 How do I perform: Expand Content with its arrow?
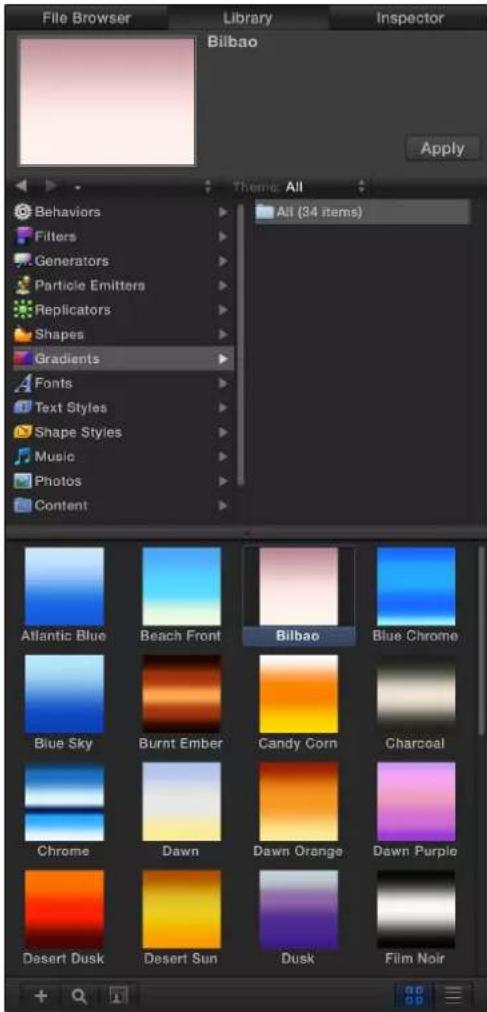223,505
